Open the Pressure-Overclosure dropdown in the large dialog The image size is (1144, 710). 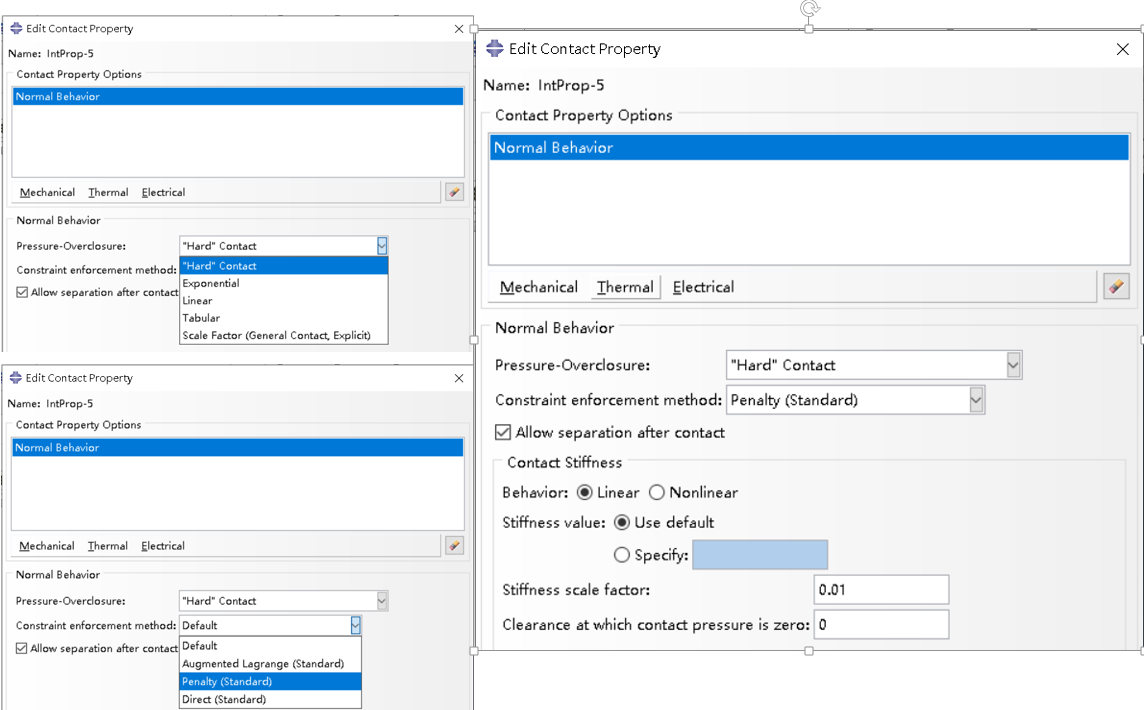[x=1013, y=365]
